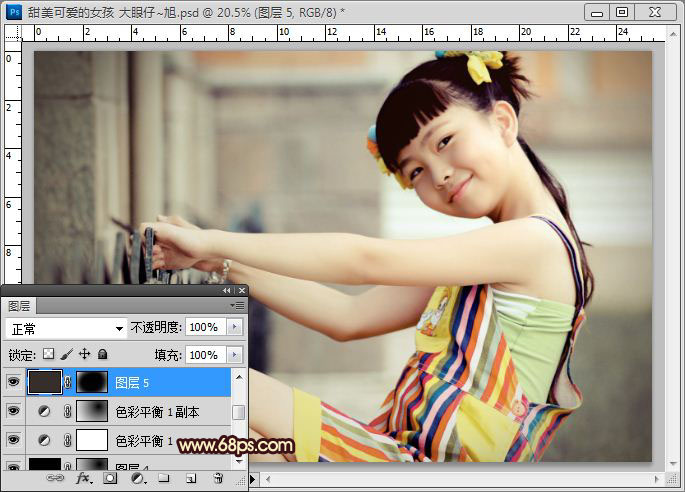Expand the 不透明度 opacity slider arrow
Viewport: 685px width, 492px height.
[x=235, y=328]
